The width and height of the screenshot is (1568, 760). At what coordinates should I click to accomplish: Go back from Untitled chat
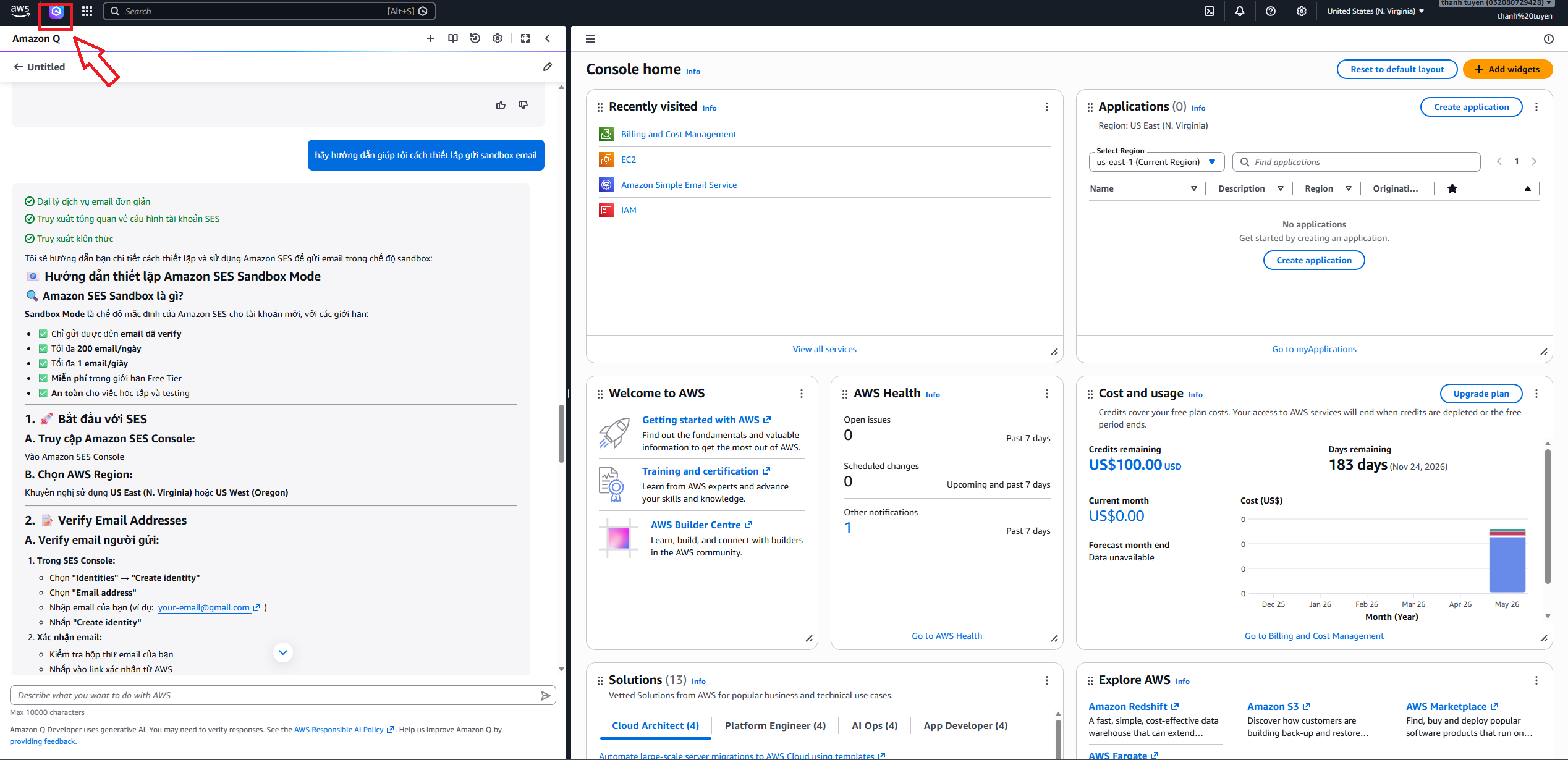click(x=19, y=67)
